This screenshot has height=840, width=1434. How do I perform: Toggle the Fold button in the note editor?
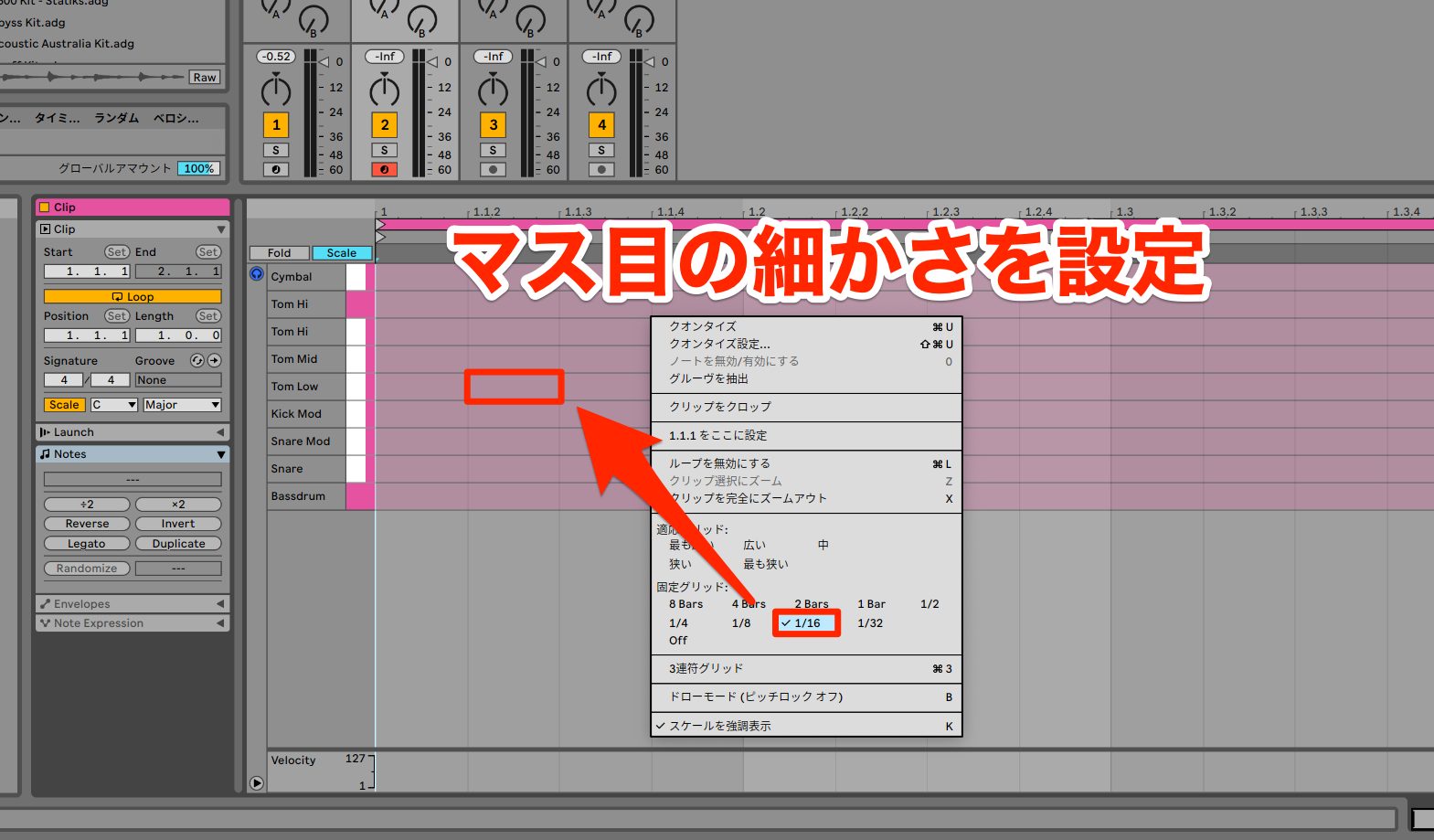point(280,253)
